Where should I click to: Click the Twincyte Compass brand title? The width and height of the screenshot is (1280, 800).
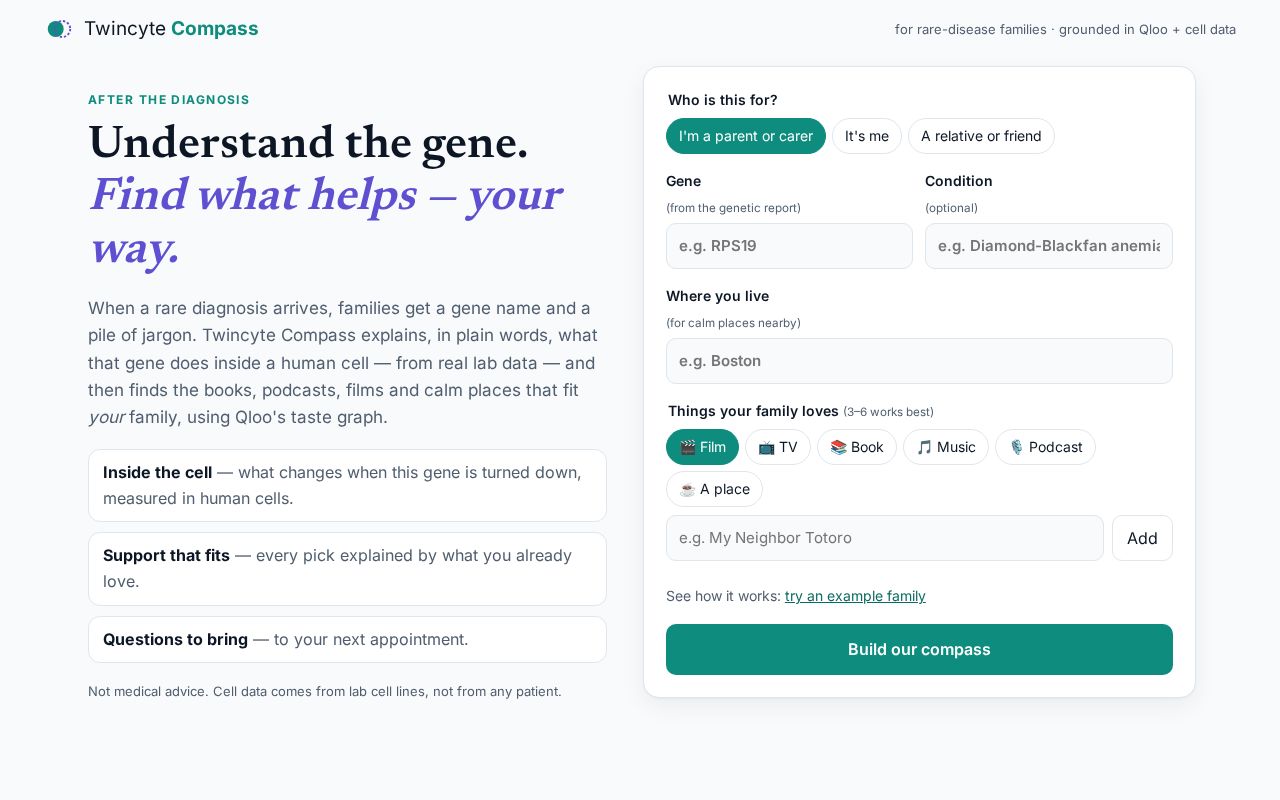[x=171, y=29]
